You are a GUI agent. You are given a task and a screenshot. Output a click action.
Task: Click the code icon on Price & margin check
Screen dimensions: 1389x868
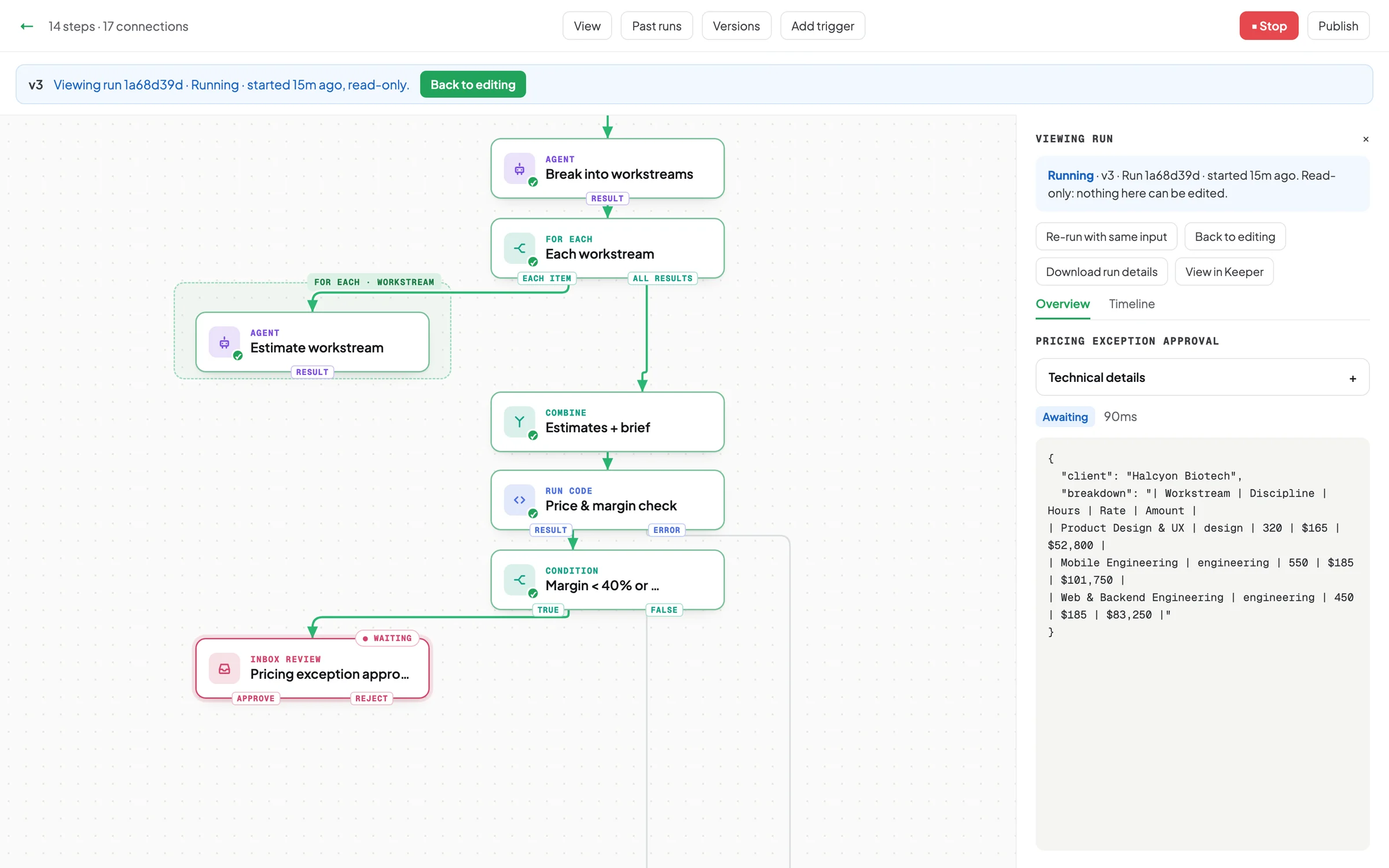coord(519,500)
